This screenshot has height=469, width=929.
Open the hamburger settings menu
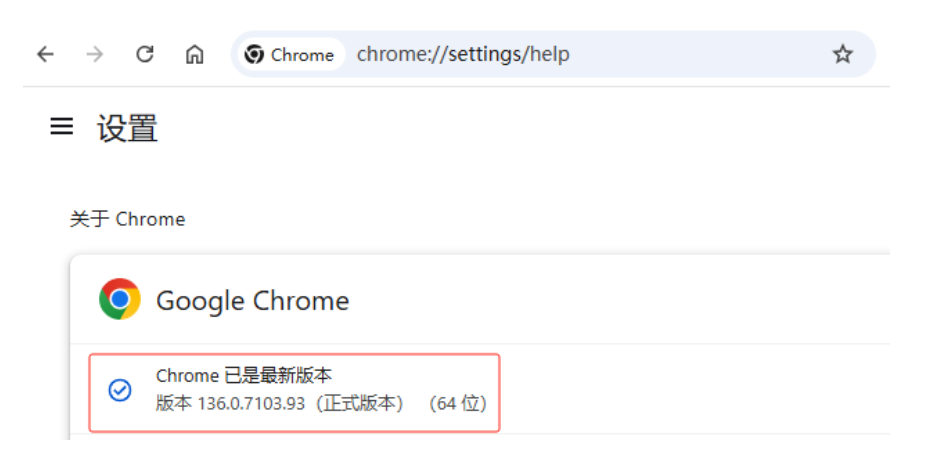[62, 126]
